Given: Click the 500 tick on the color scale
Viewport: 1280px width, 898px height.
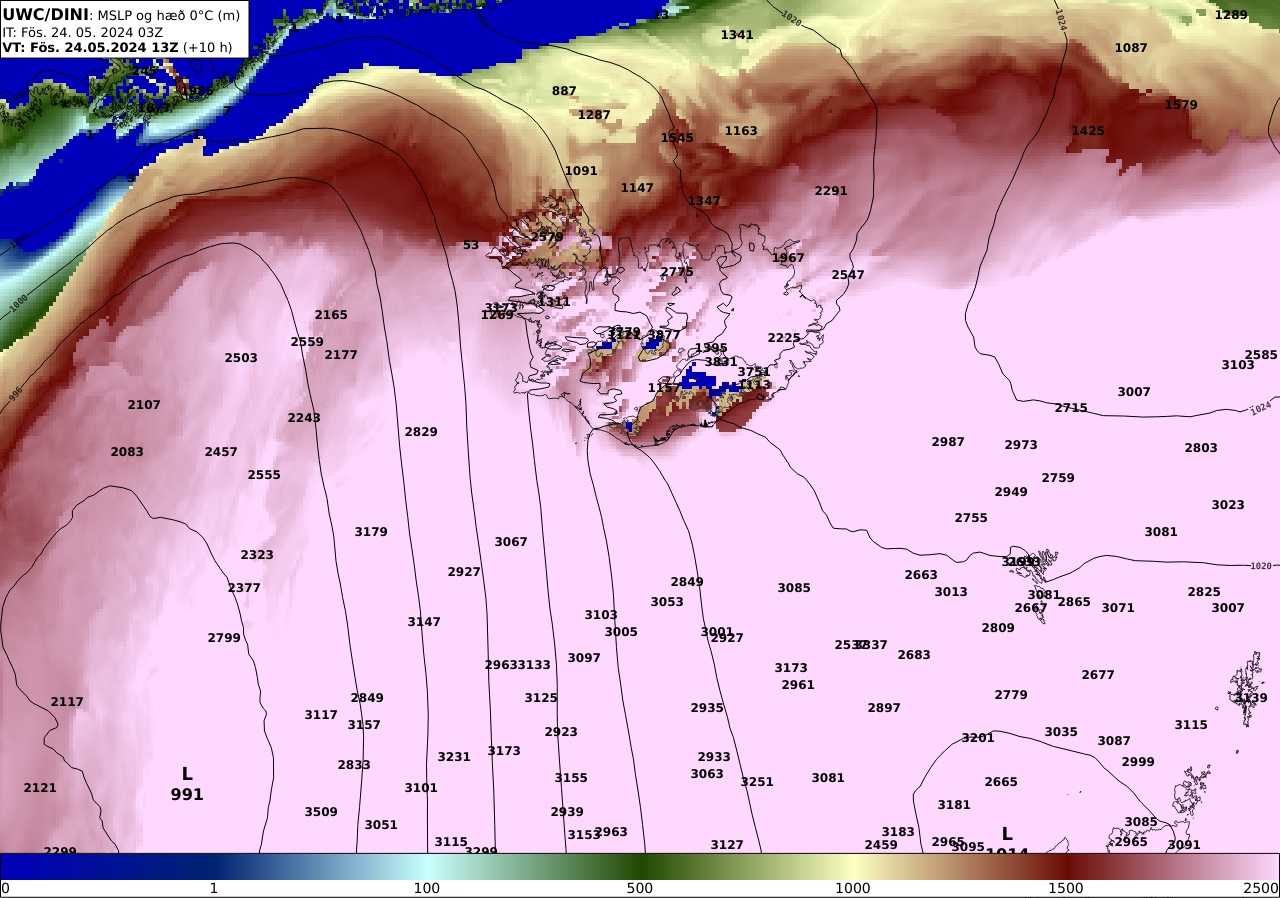Looking at the screenshot, I should [x=640, y=888].
